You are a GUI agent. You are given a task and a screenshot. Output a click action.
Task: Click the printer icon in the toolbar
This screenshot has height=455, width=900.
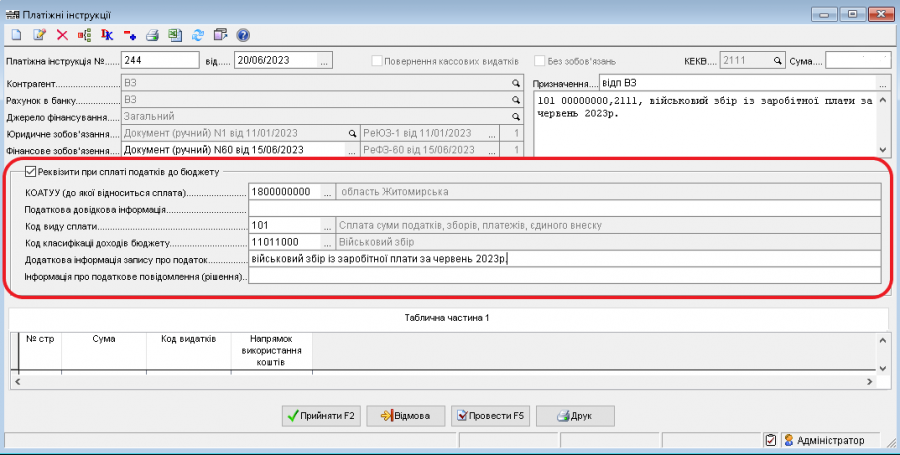[153, 35]
